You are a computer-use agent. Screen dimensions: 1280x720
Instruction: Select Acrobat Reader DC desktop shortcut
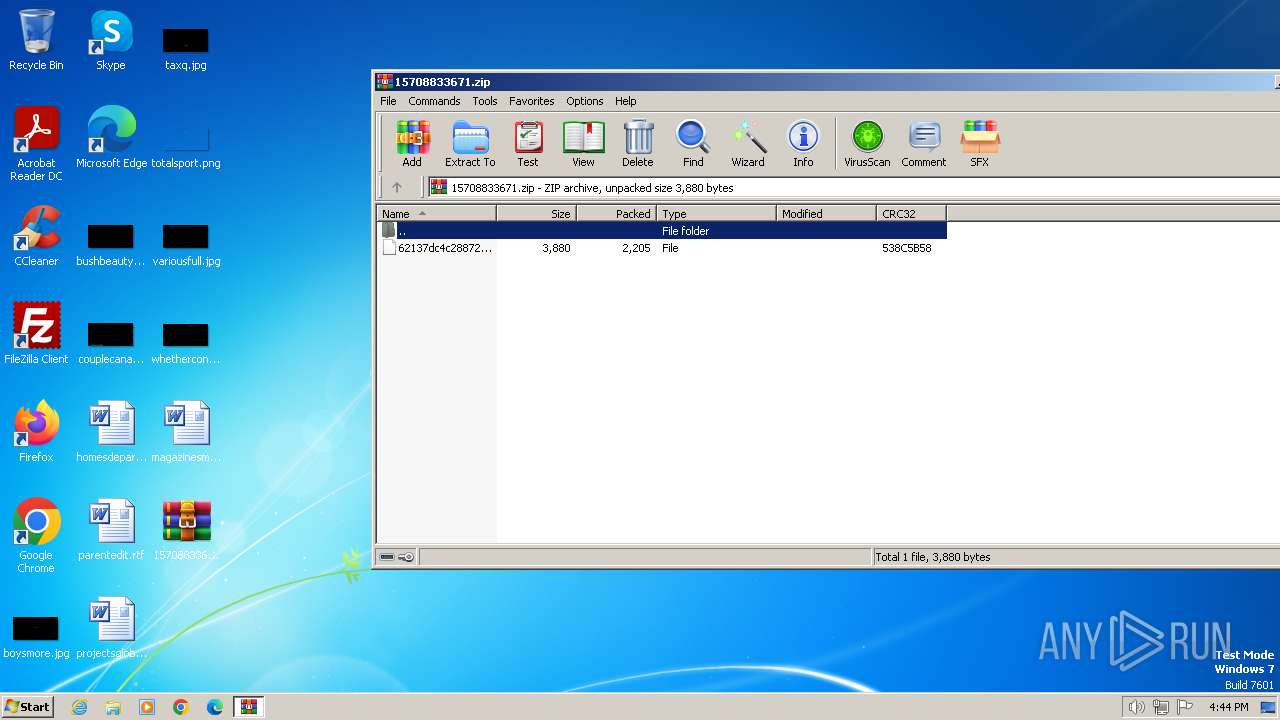click(36, 144)
